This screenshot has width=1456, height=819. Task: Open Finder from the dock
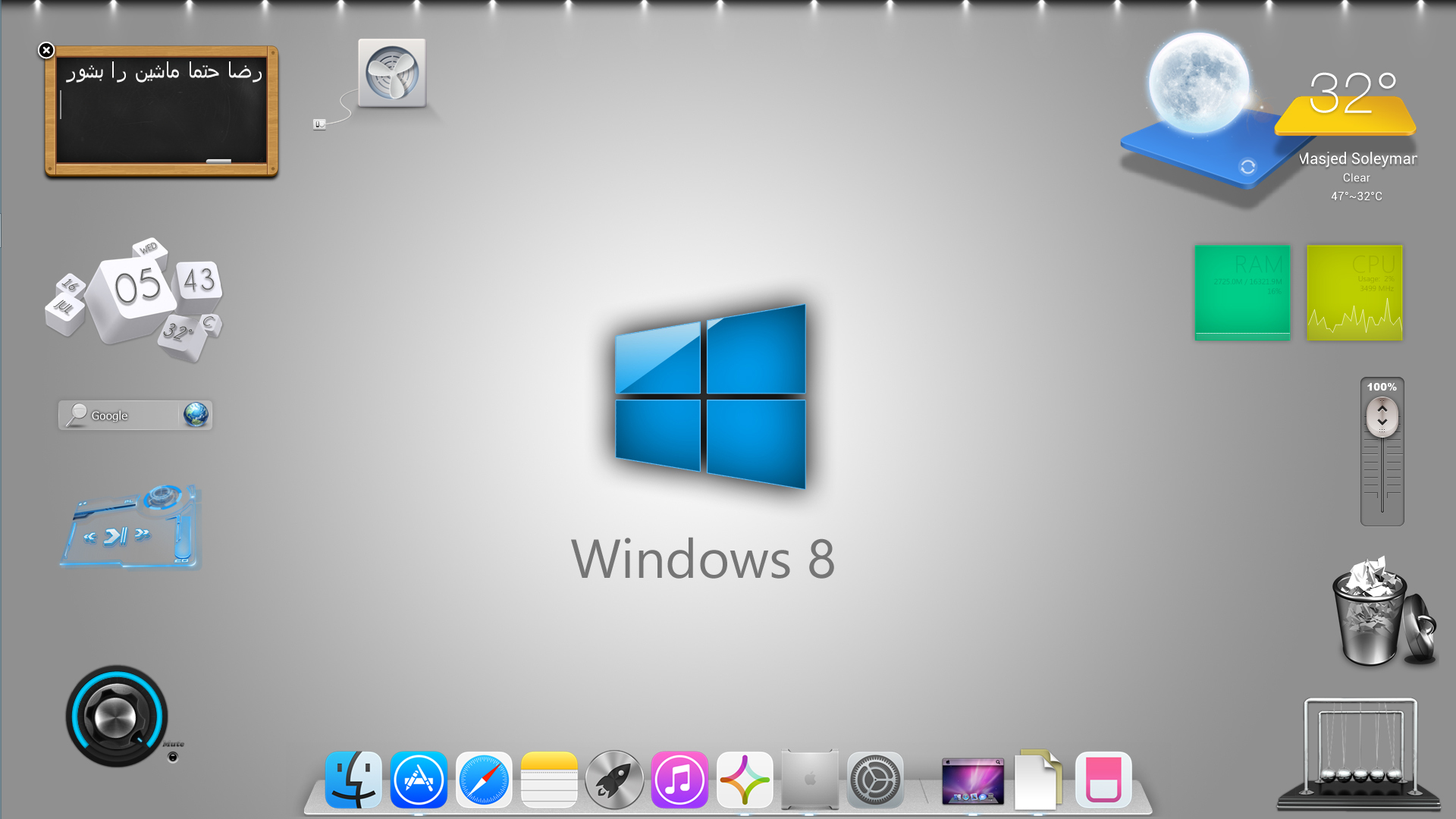click(x=353, y=780)
